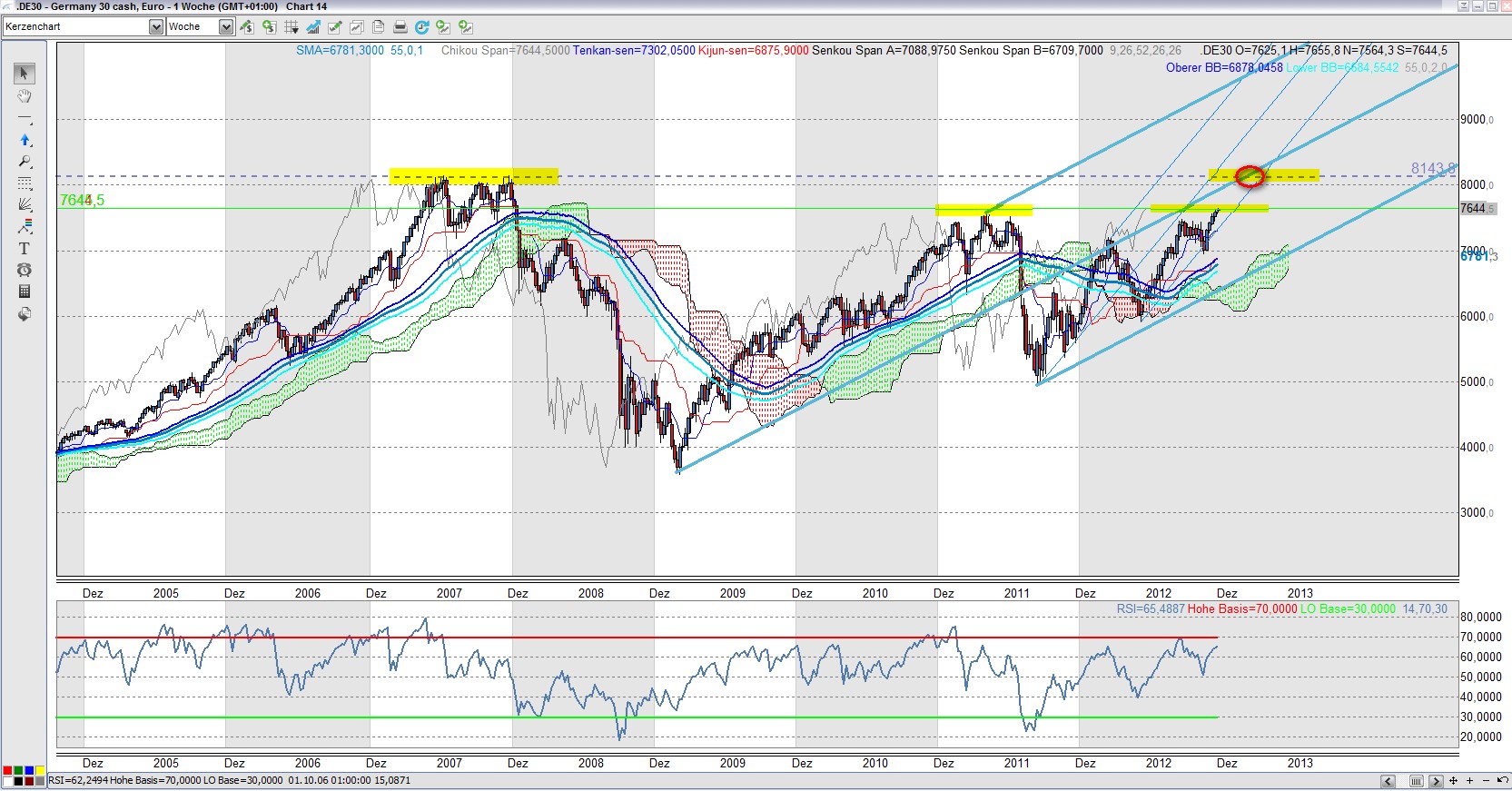Open the grid options dropdown icon
This screenshot has height=791, width=1512.
tap(292, 27)
